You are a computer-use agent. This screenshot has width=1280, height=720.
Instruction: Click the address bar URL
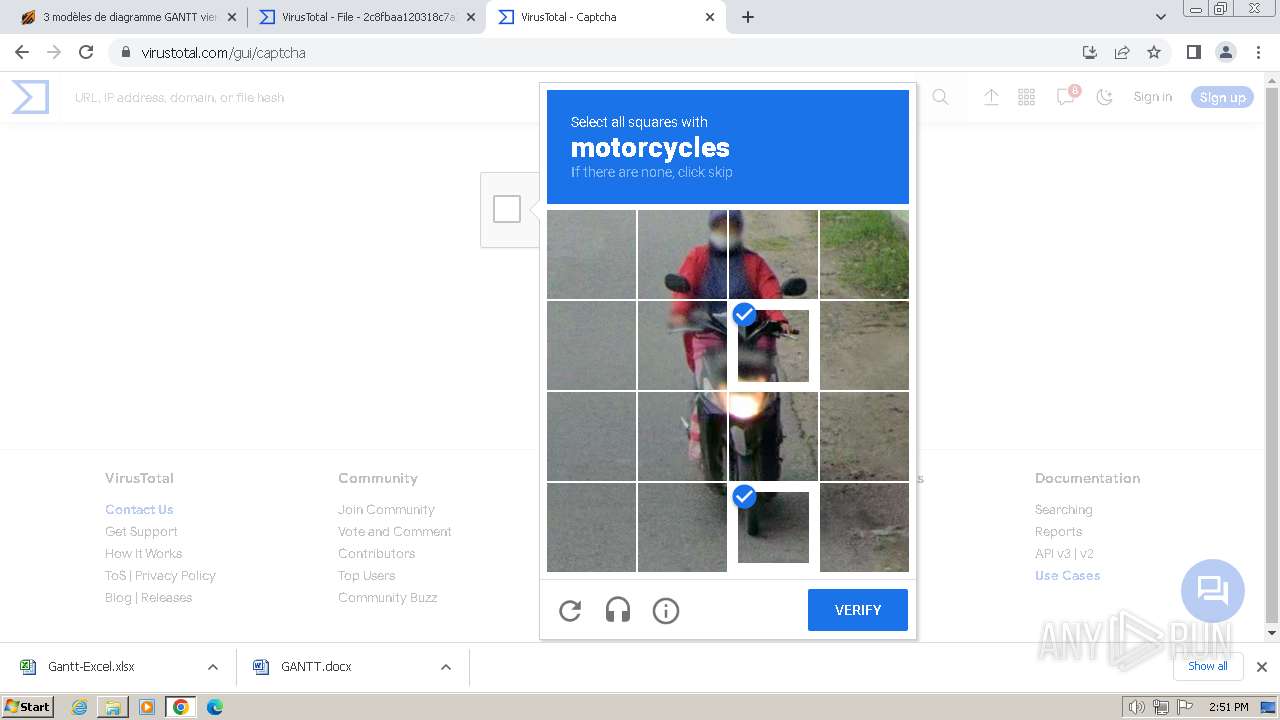(x=223, y=53)
